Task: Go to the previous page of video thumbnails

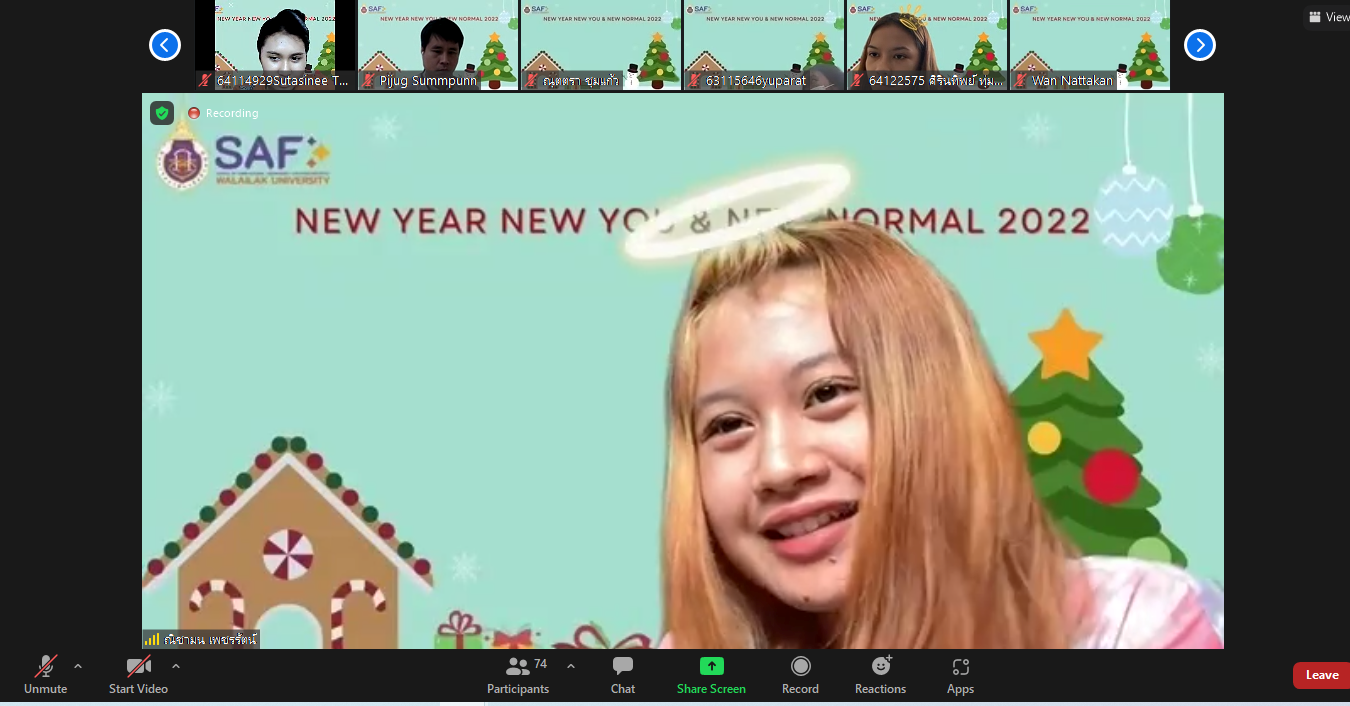Action: [165, 45]
